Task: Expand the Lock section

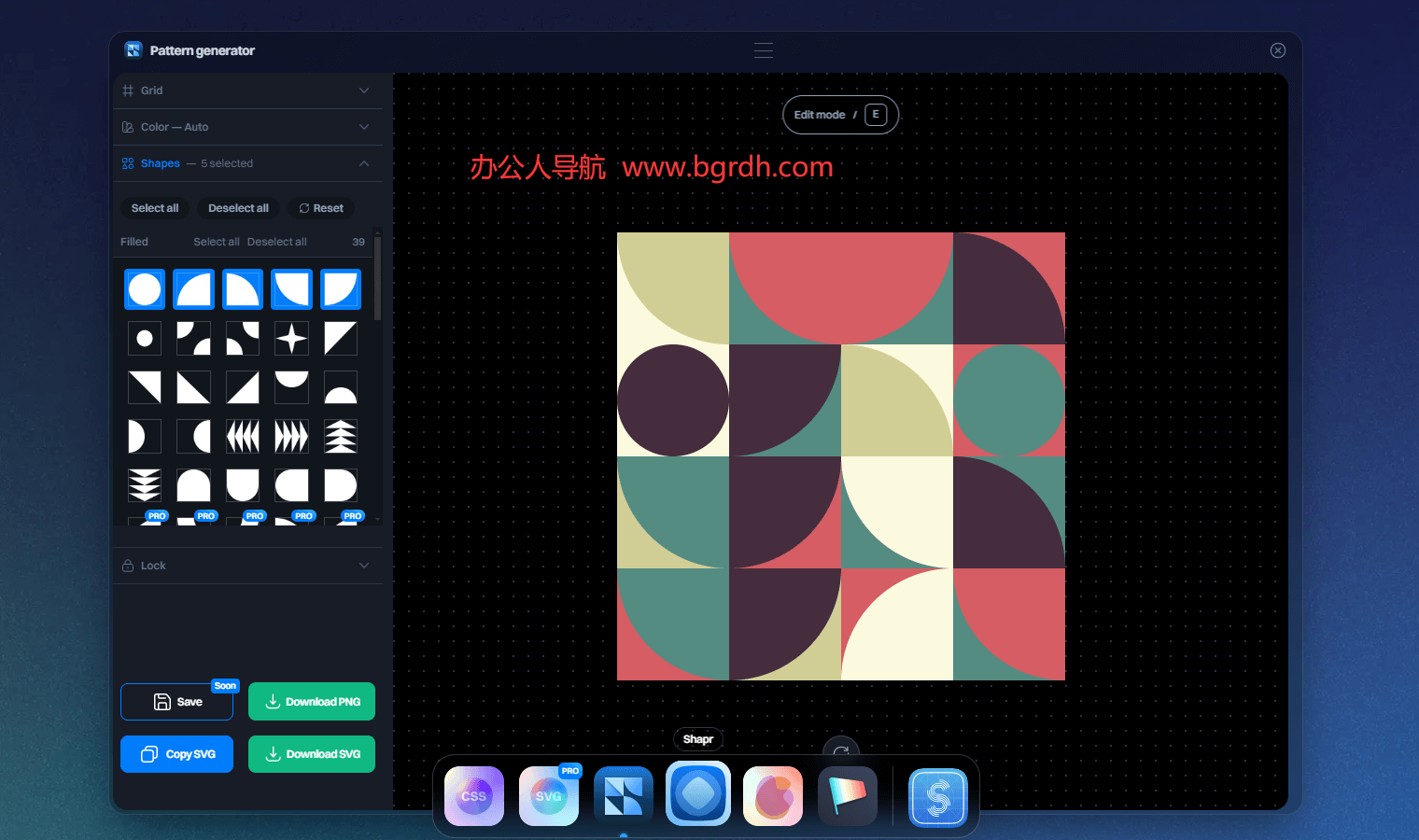Action: click(x=247, y=566)
